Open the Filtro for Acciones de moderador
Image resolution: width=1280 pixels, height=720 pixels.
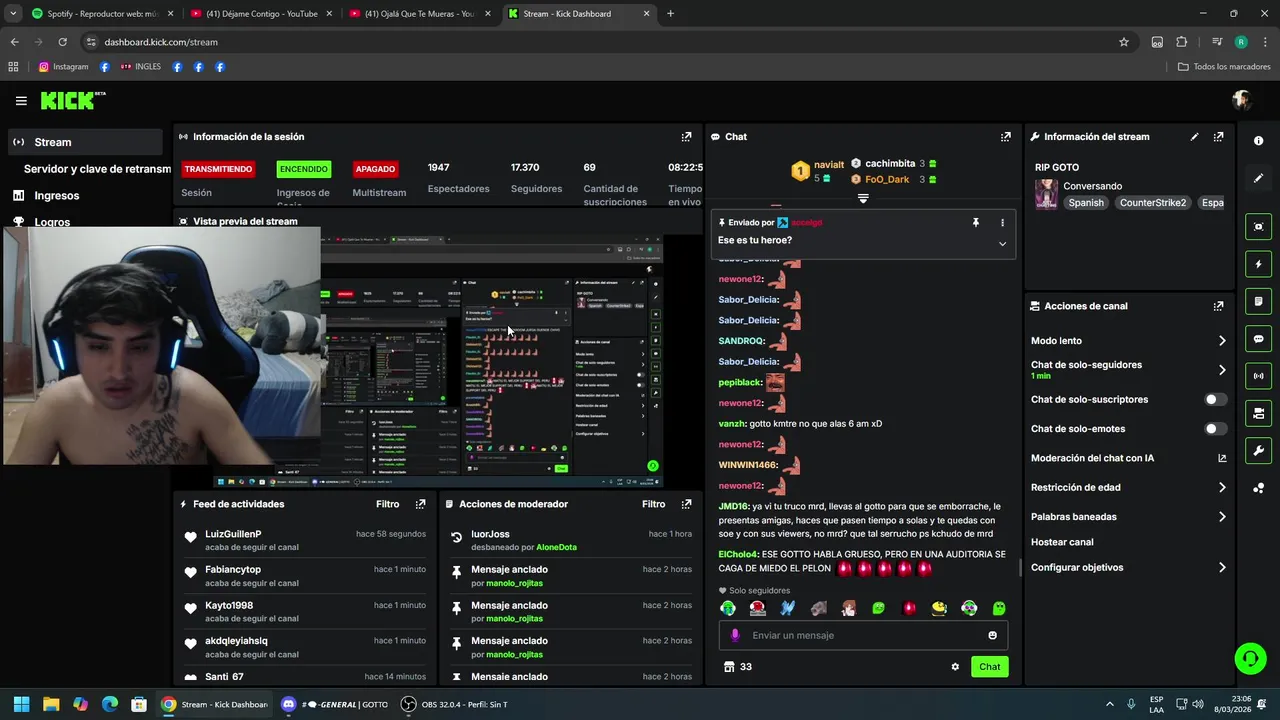654,504
